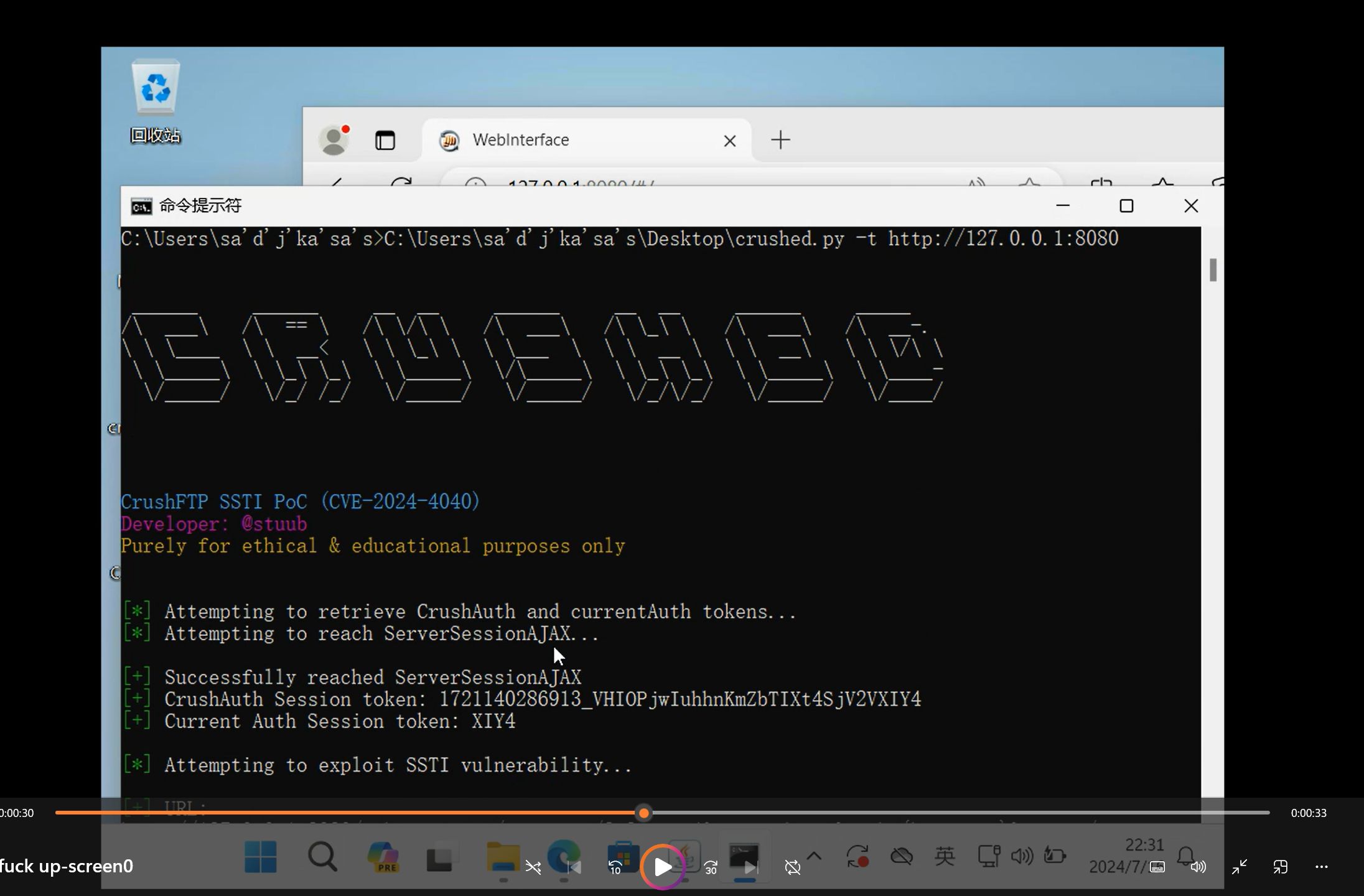The width and height of the screenshot is (1364, 896).
Task: Click 'Attempting to exploit SSTI vulnerability...' line
Action: point(377,765)
